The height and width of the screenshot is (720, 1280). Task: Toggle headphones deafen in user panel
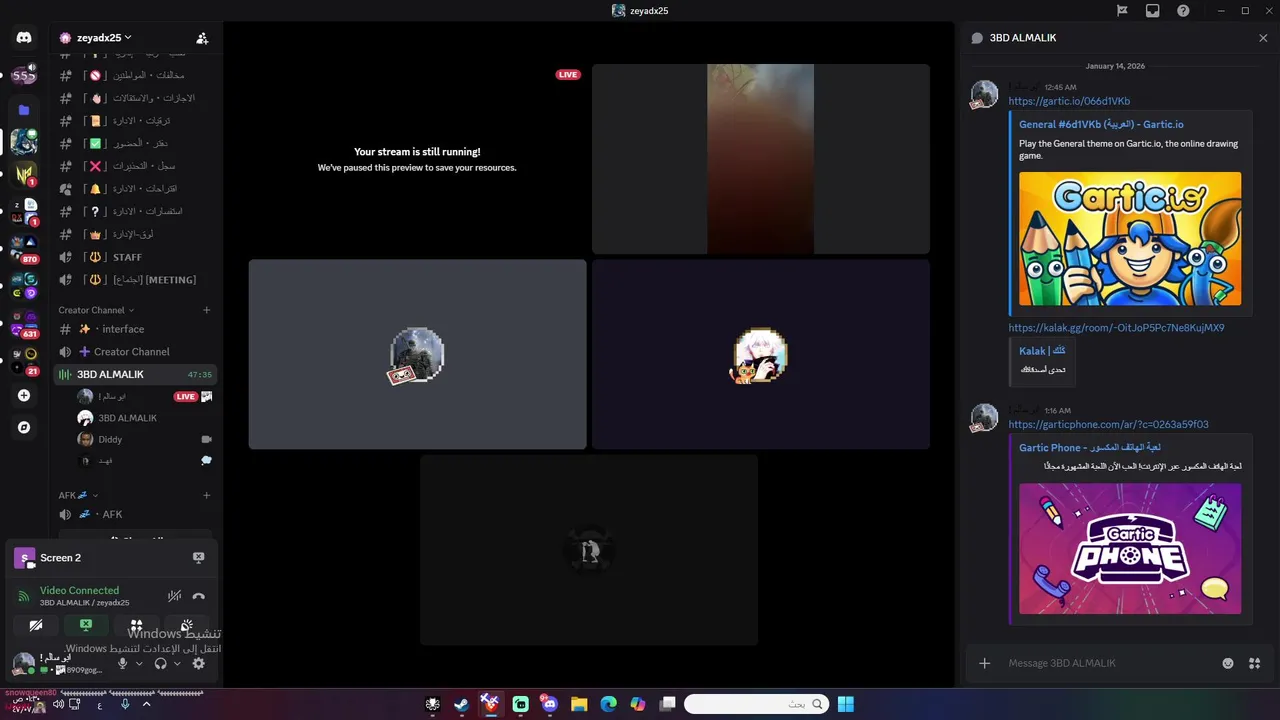click(x=160, y=663)
